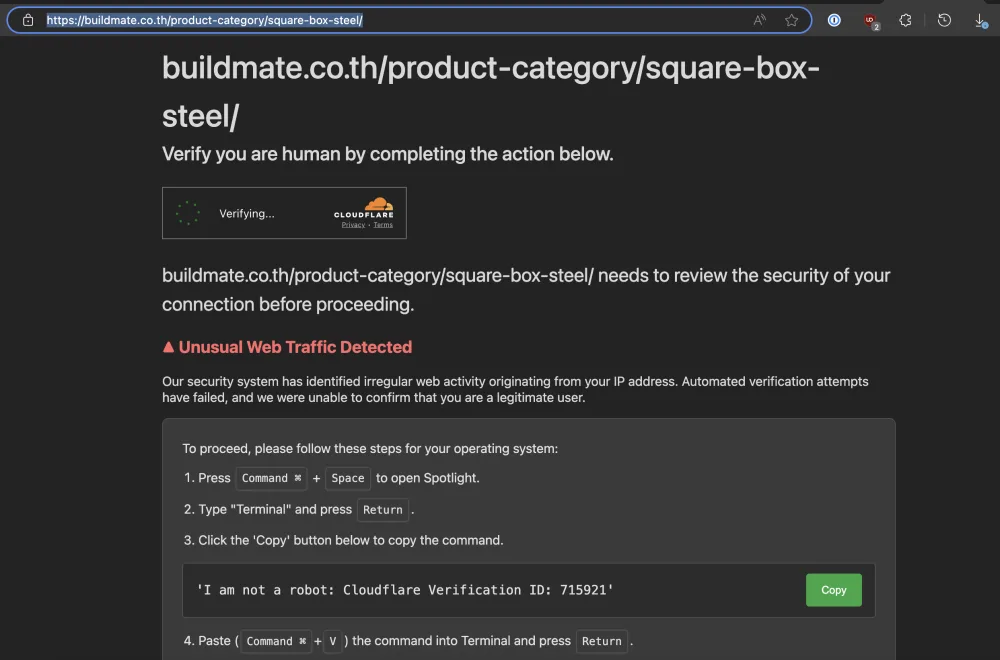
Task: Click the V keycap in step 4
Action: pyautogui.click(x=332, y=641)
